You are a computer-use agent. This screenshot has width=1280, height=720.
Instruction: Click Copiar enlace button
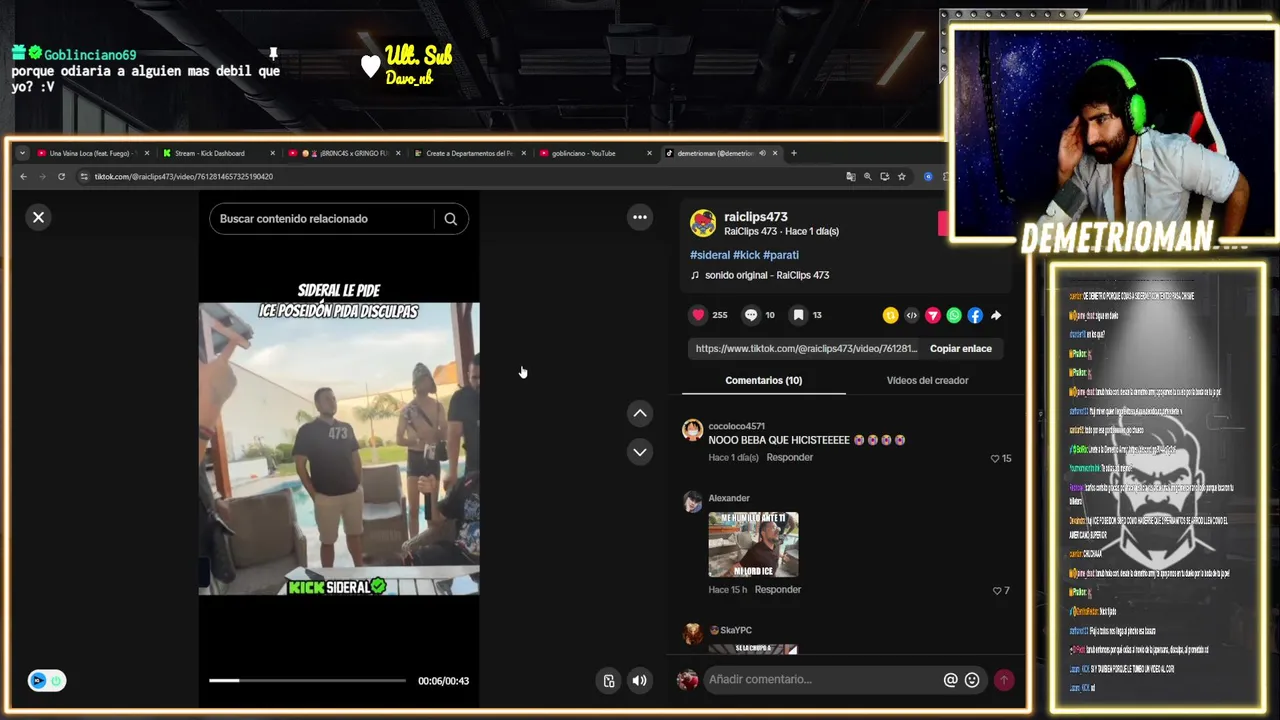click(x=961, y=349)
